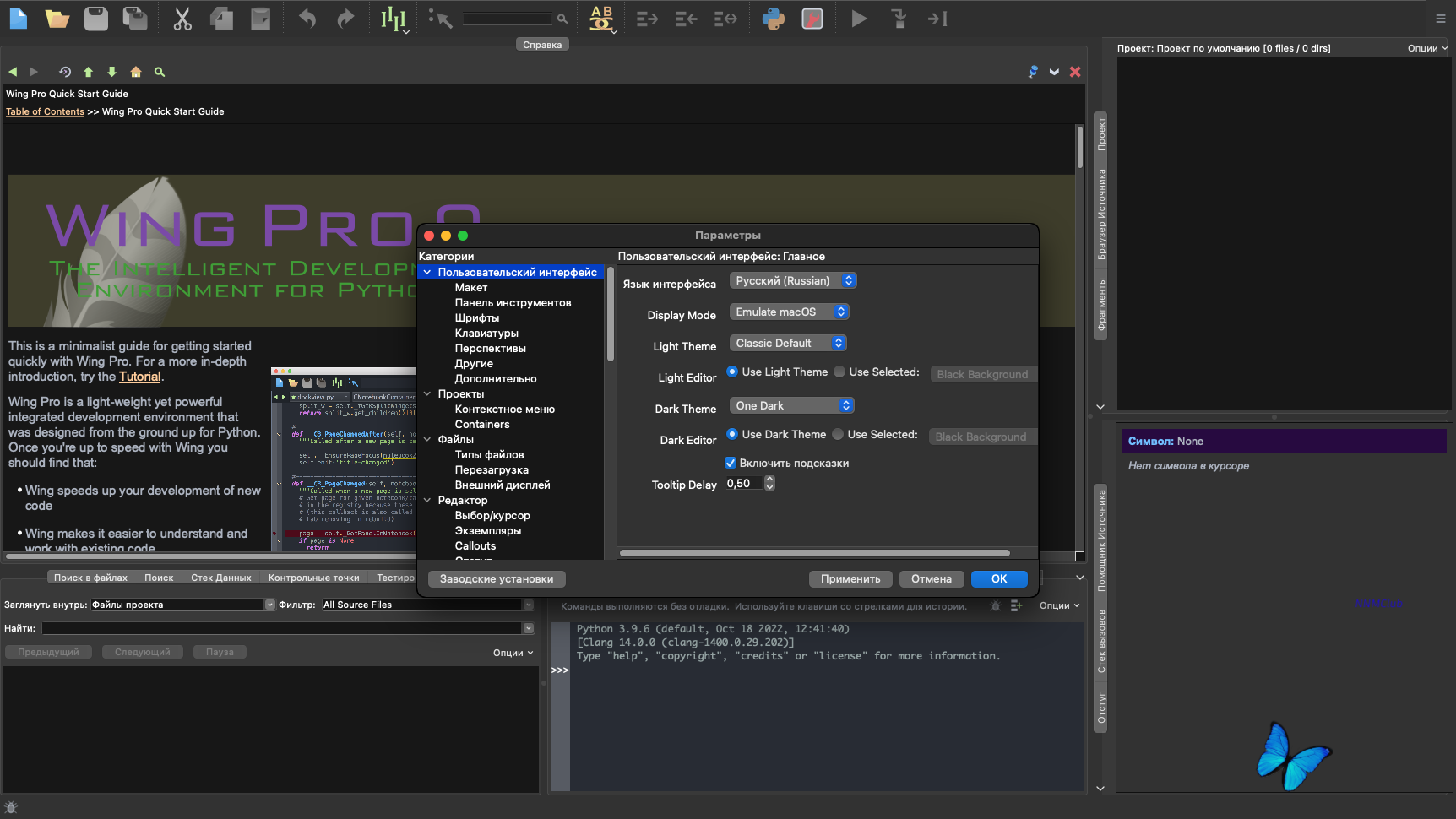Collapse the Редактор category tree
The height and width of the screenshot is (819, 1456).
point(427,501)
